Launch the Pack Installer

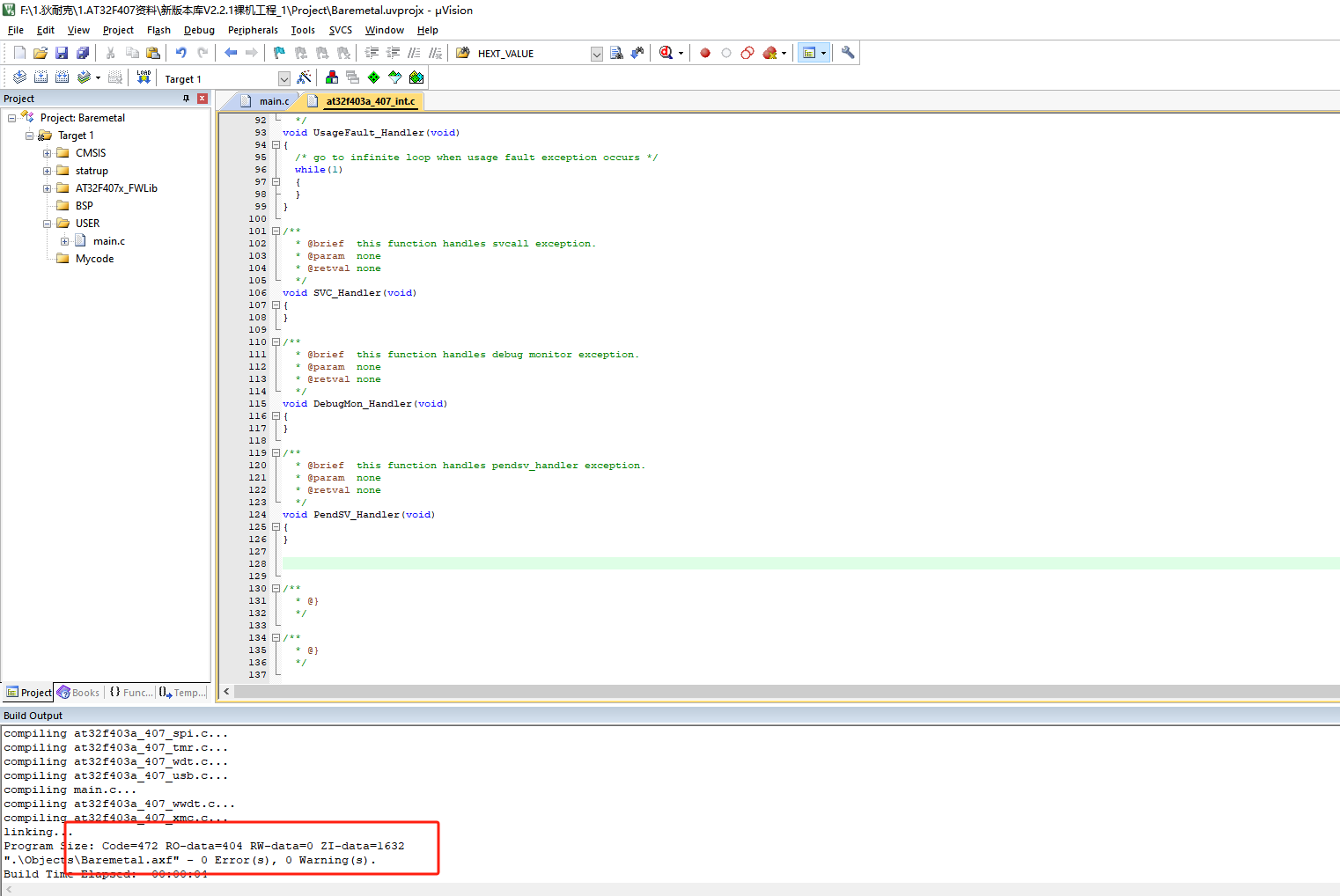[x=416, y=77]
